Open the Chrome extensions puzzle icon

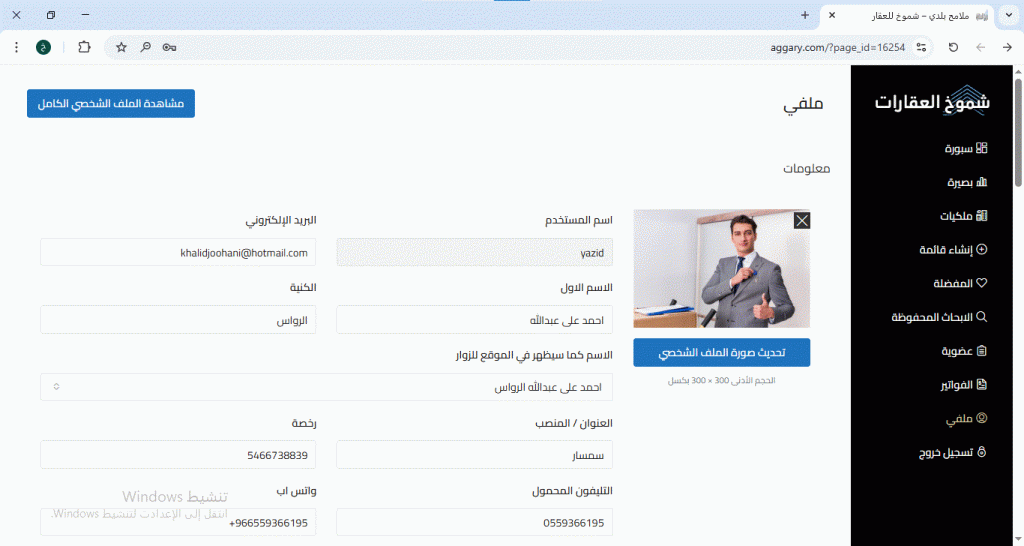(84, 47)
